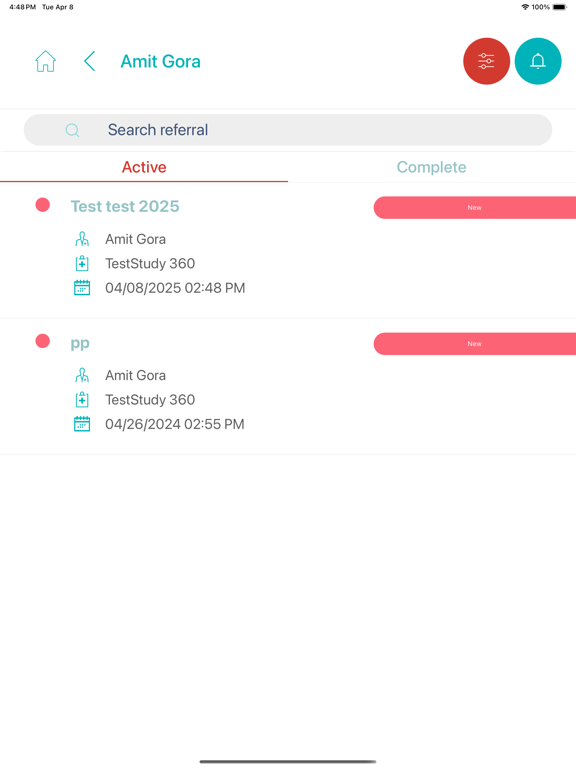Viewport: 576px width, 768px height.
Task: Click red status dot beside pp
Action: [43, 341]
